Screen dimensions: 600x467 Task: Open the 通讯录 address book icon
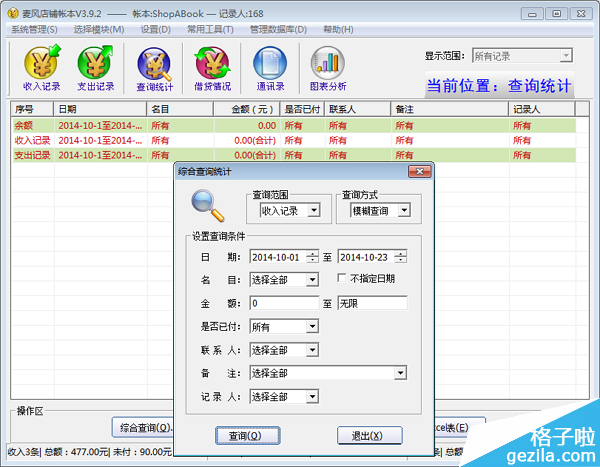coord(270,70)
